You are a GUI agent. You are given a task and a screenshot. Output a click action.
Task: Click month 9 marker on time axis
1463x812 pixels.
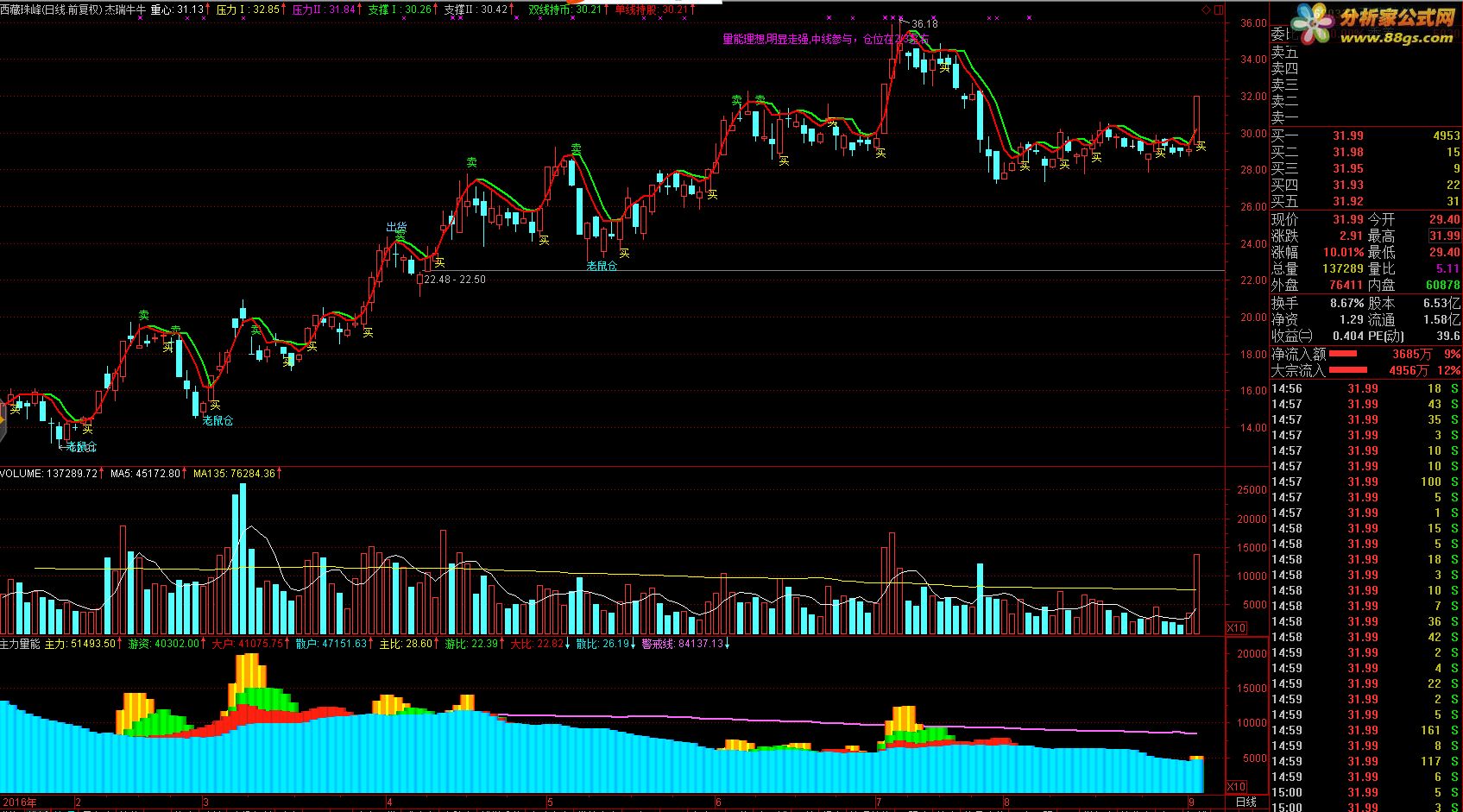tap(1191, 803)
